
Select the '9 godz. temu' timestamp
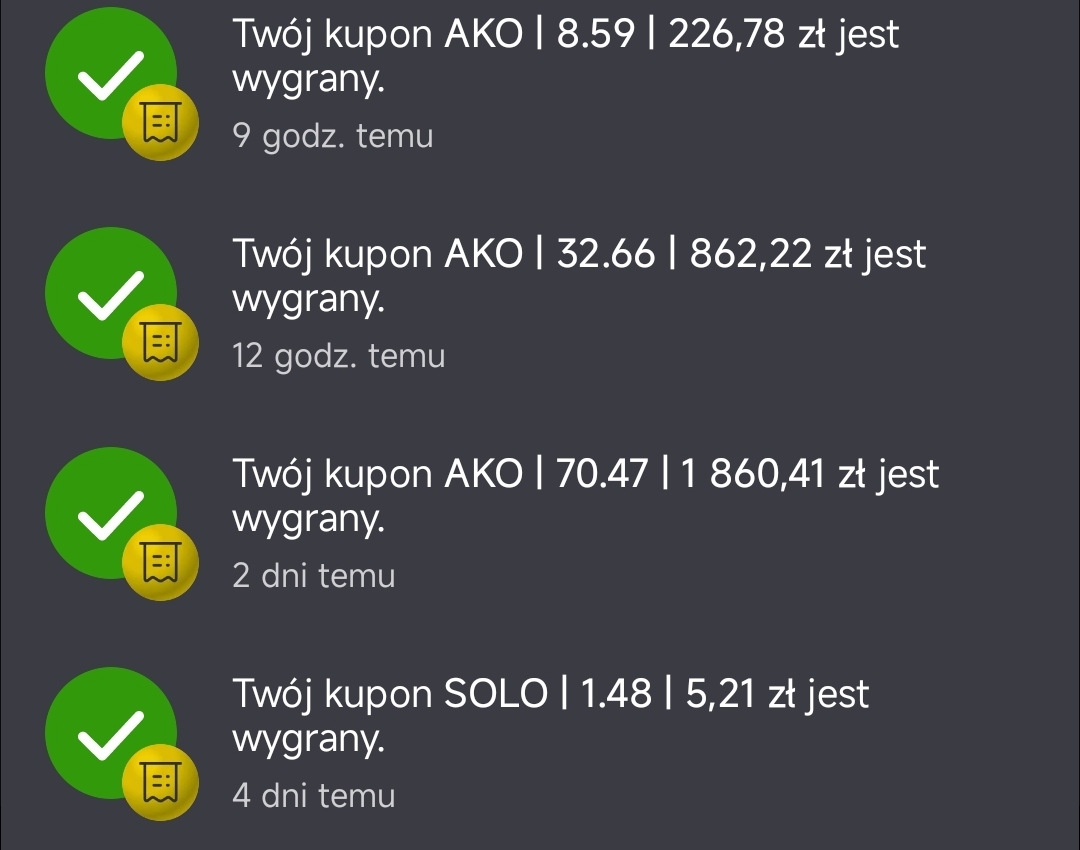pyautogui.click(x=333, y=136)
